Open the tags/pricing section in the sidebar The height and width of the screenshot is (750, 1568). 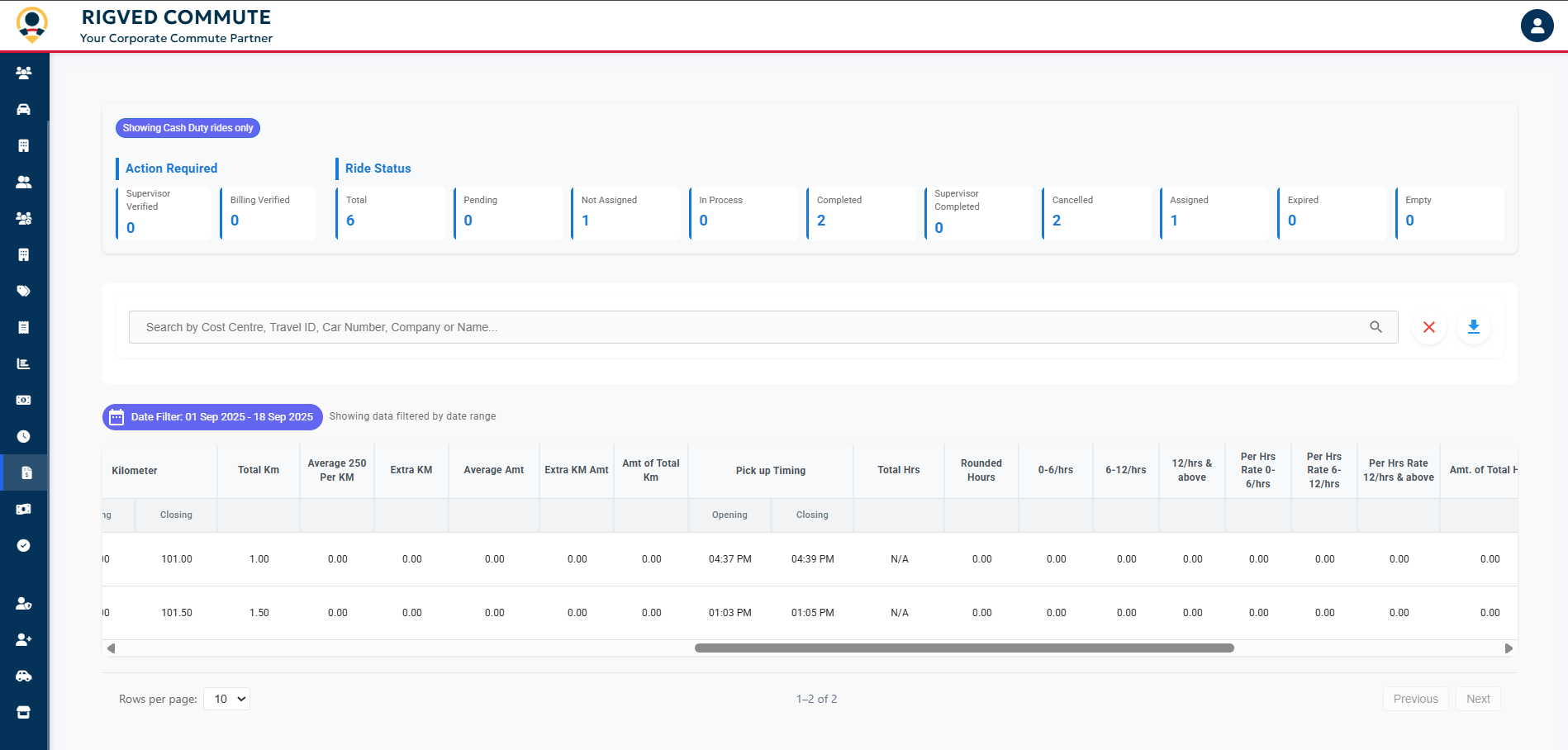pos(24,291)
